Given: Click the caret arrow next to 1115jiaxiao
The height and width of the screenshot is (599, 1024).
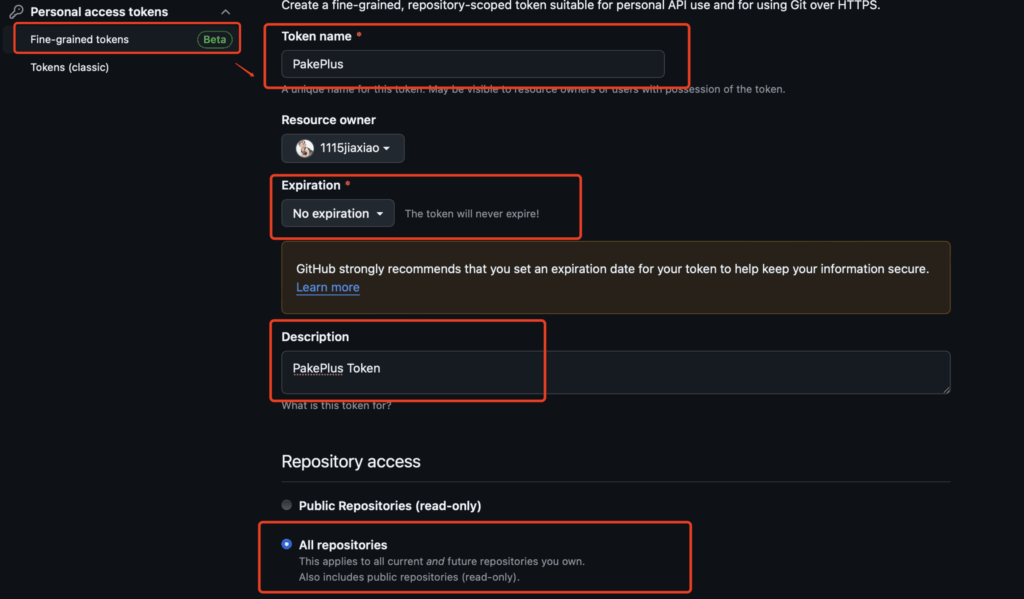Looking at the screenshot, I should pyautogui.click(x=387, y=149).
